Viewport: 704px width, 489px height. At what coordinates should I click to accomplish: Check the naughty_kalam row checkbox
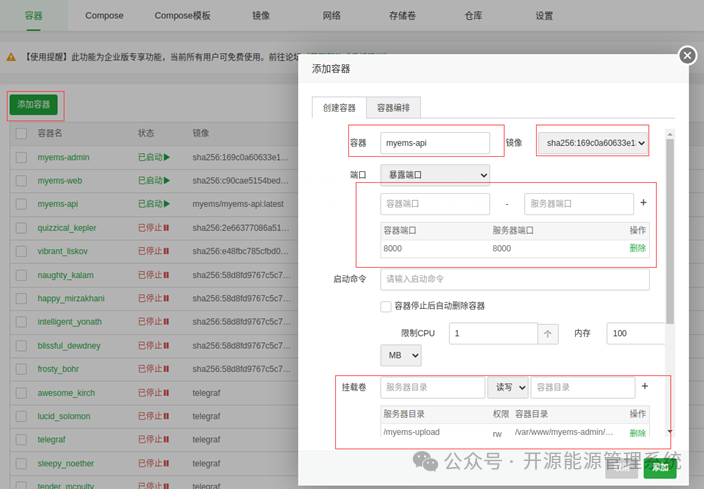[21, 275]
